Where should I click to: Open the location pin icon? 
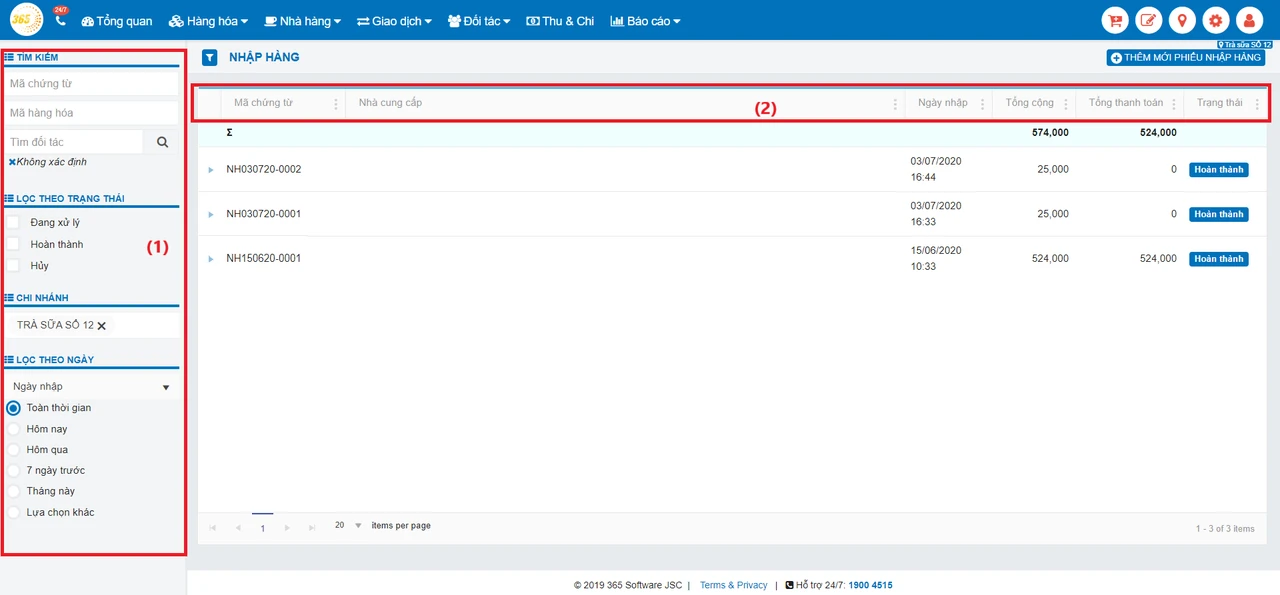[1183, 20]
